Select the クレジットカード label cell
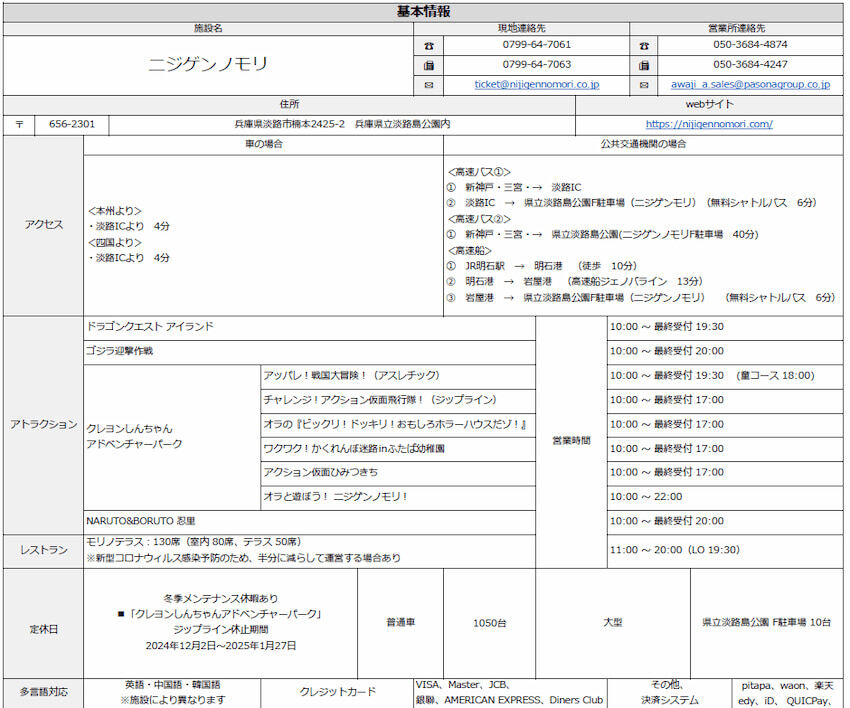Screen dimensions: 850x708 click(x=337, y=693)
